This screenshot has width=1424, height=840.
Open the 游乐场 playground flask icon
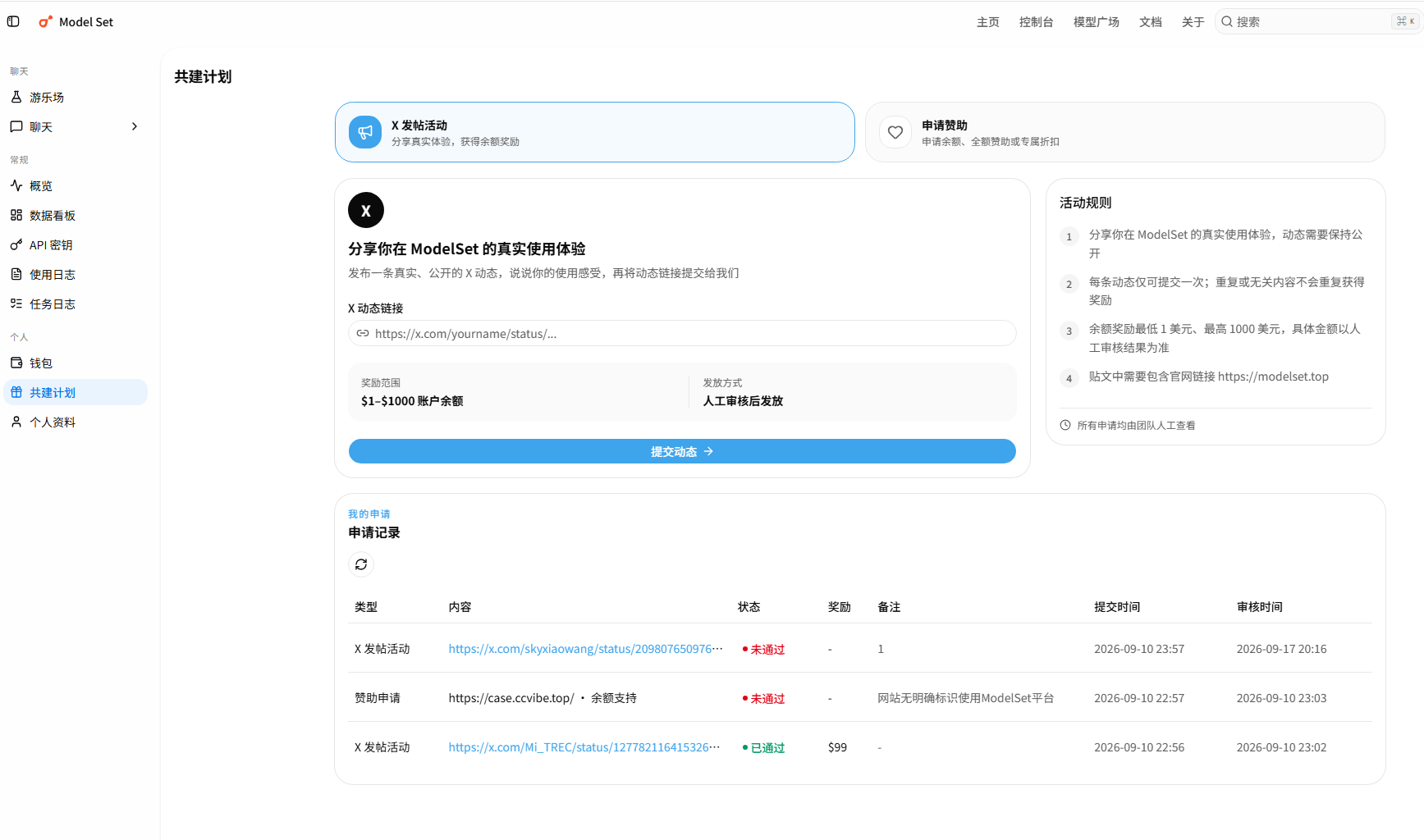point(16,97)
